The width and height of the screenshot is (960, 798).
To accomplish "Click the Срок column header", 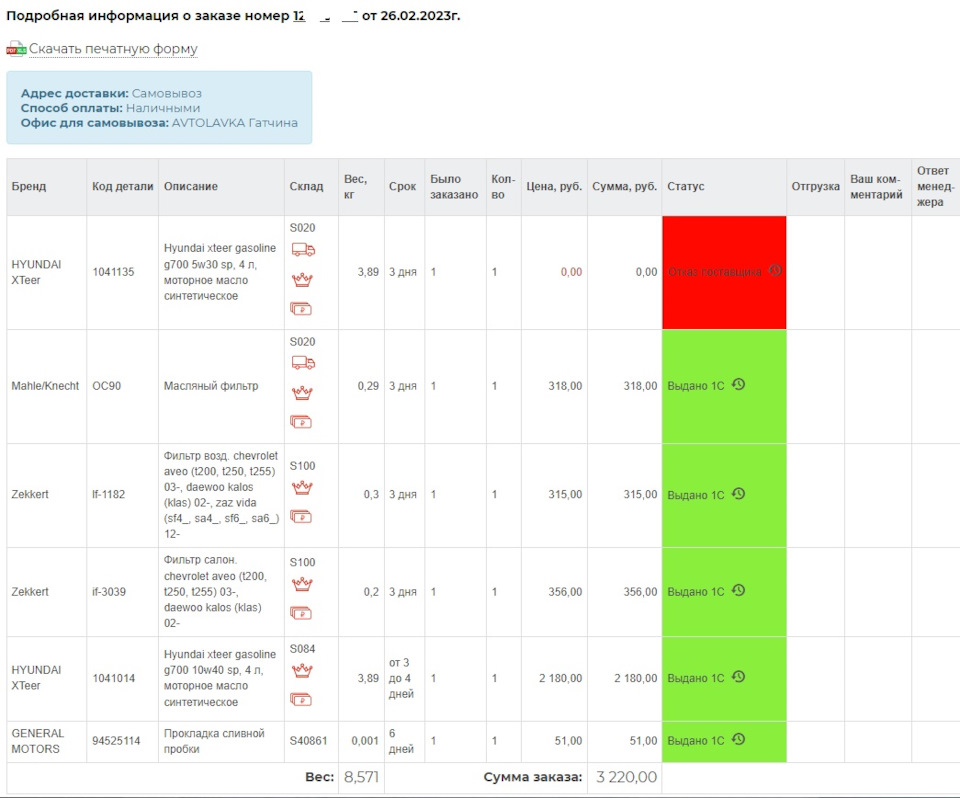I will point(404,187).
